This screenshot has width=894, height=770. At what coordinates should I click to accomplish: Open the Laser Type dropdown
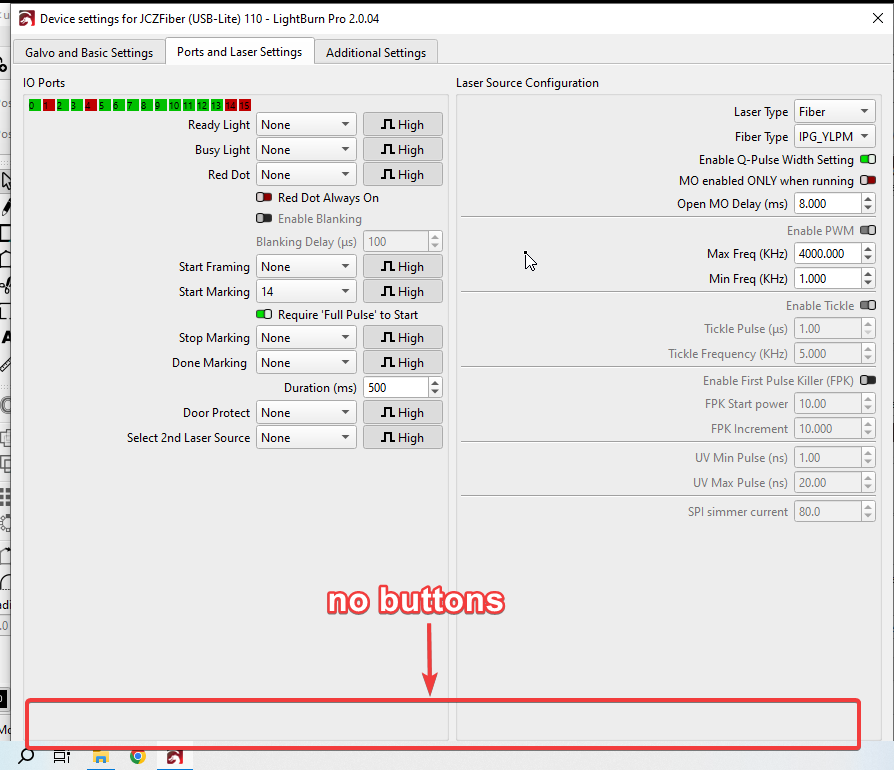834,112
